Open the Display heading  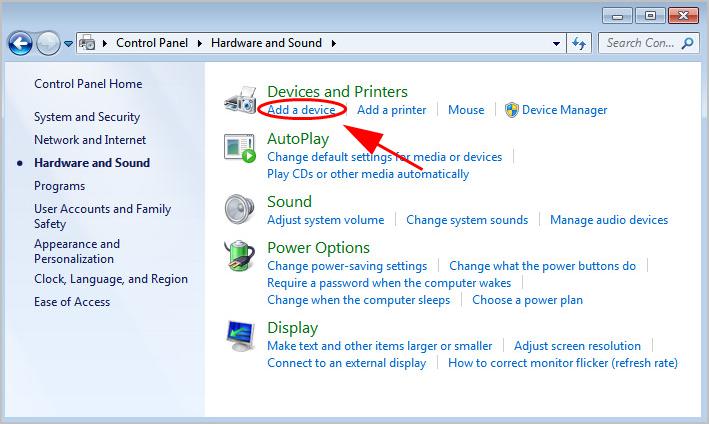(x=293, y=328)
